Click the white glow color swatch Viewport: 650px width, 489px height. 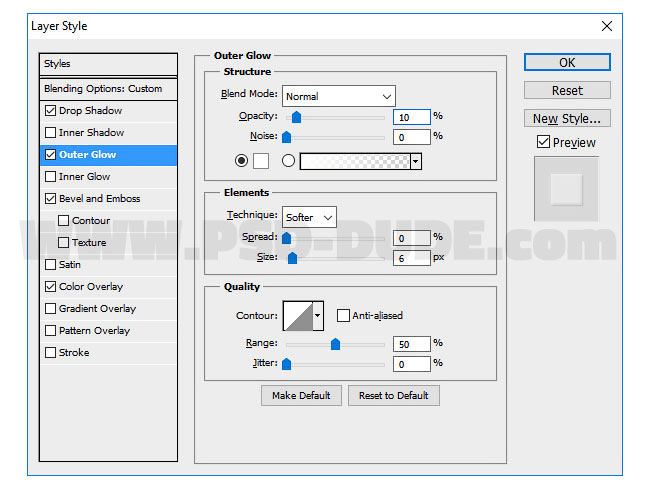(261, 161)
